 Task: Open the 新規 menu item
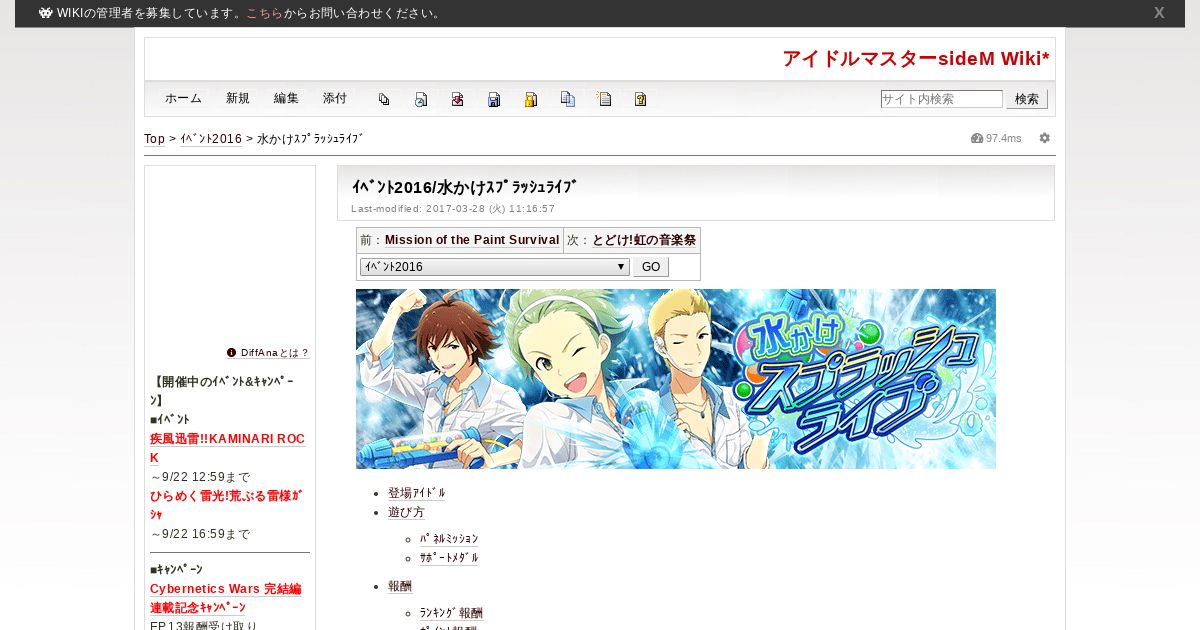point(238,98)
